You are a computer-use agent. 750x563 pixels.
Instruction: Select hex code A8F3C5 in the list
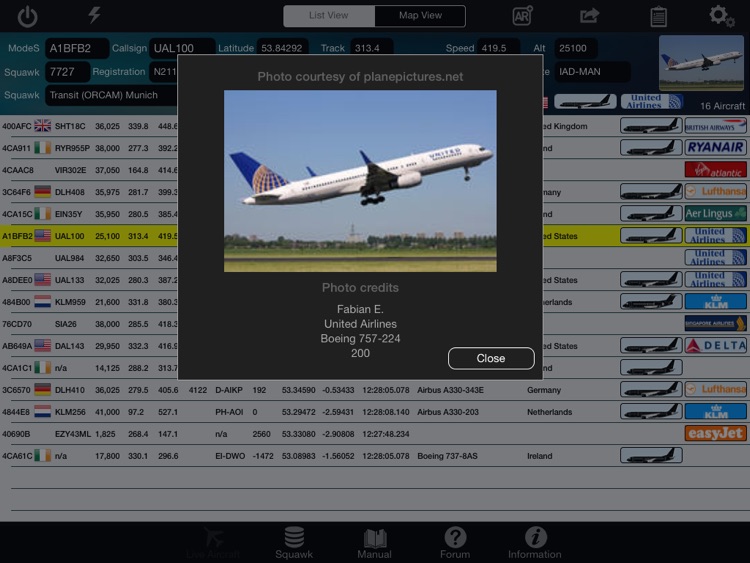pyautogui.click(x=17, y=258)
